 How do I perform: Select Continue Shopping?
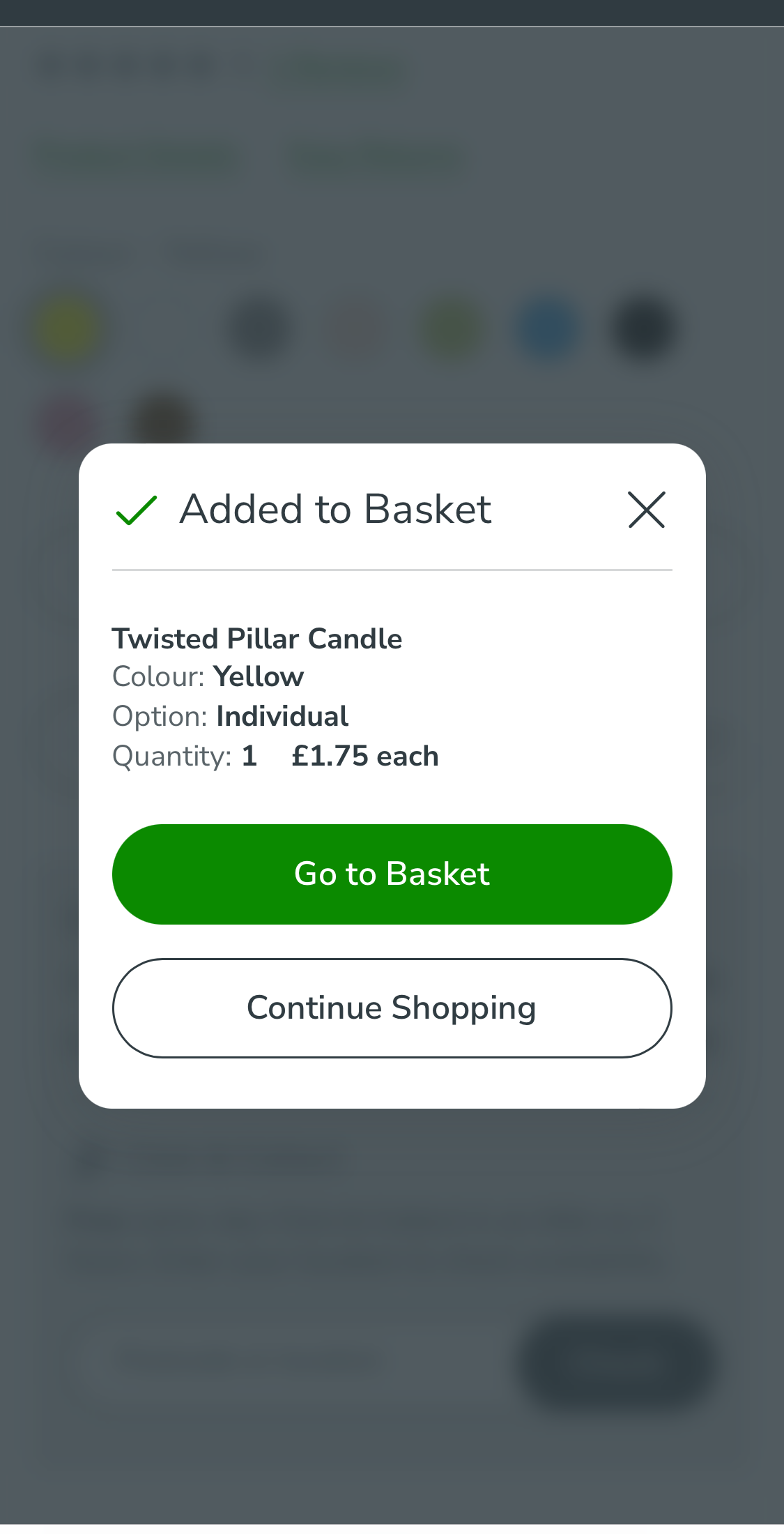click(392, 1008)
